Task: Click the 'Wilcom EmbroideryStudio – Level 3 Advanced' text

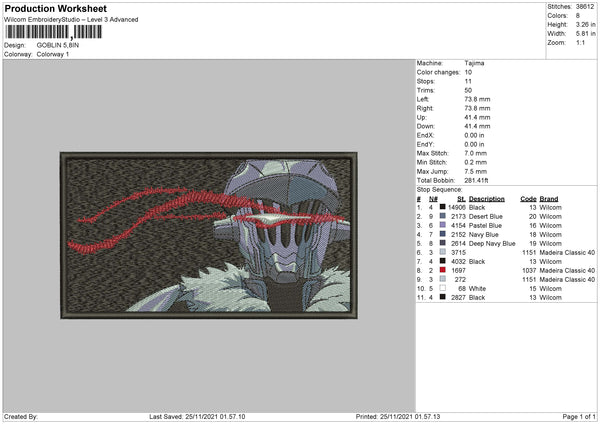Action: (x=71, y=20)
